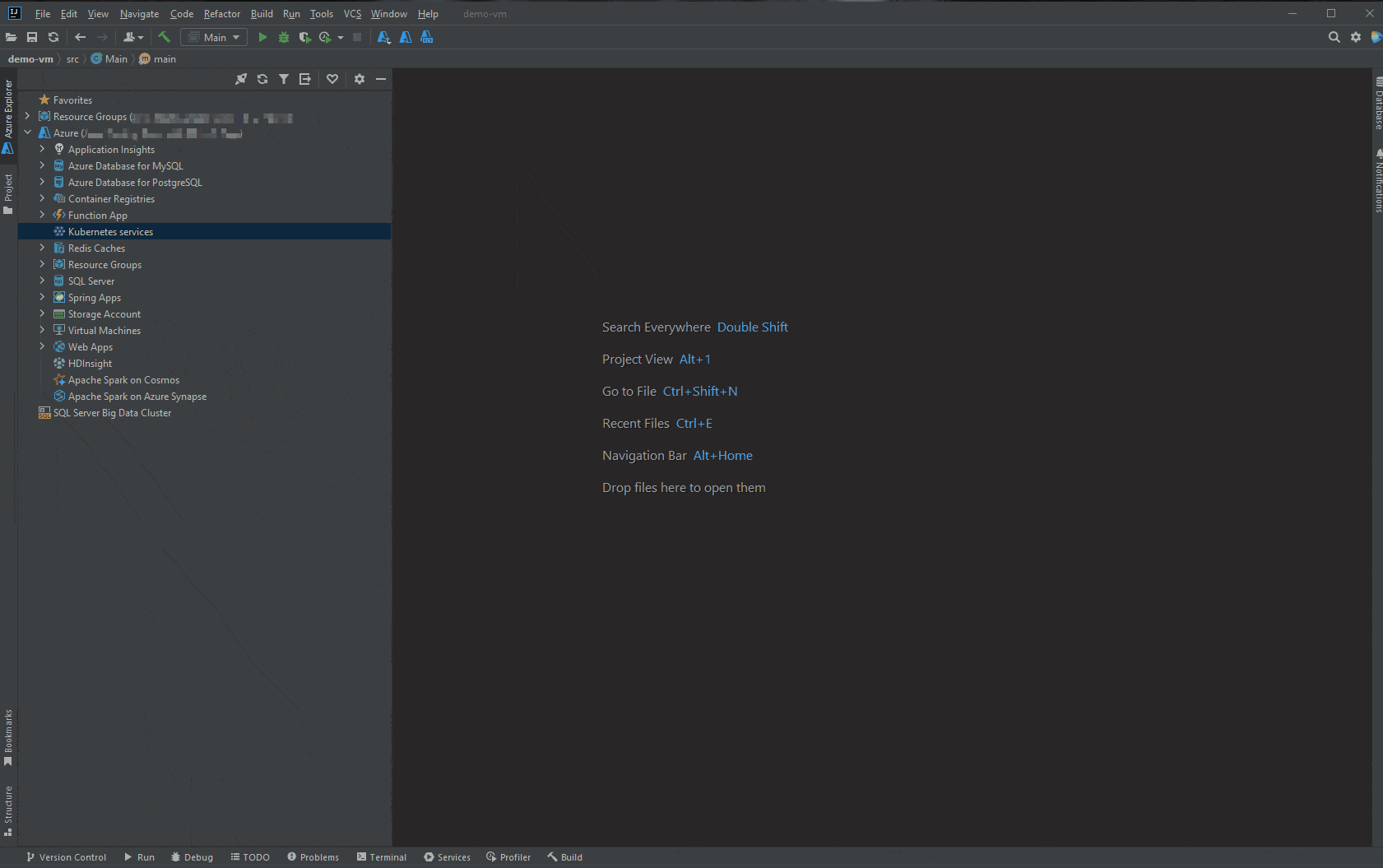
Task: Open the Navigate menu
Action: tap(140, 14)
